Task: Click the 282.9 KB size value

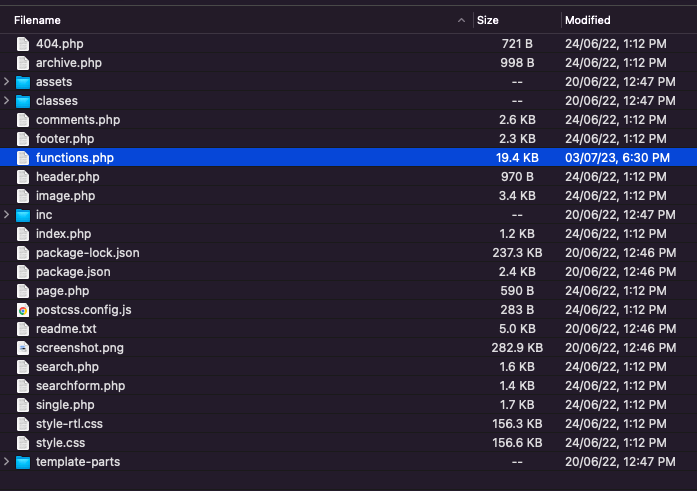Action: coord(517,348)
